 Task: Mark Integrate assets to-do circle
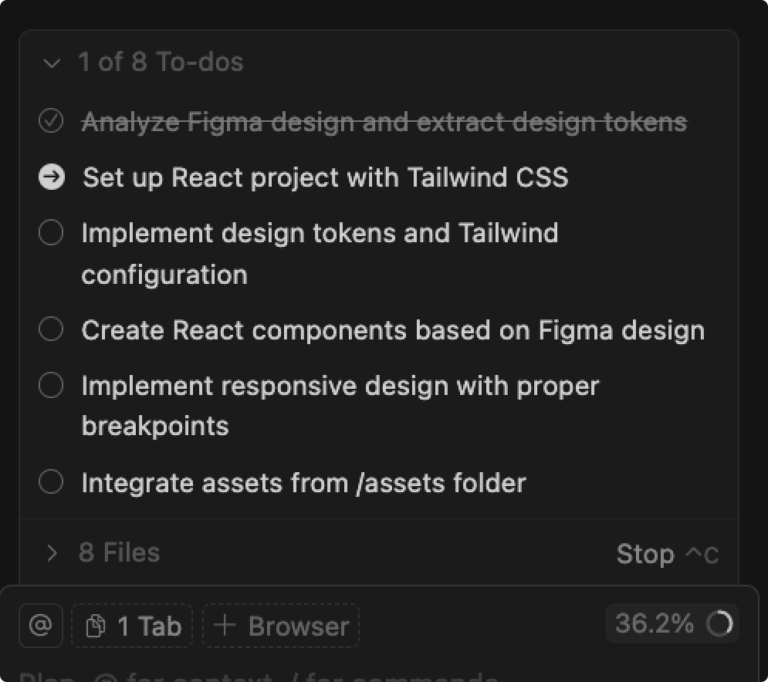(x=51, y=482)
